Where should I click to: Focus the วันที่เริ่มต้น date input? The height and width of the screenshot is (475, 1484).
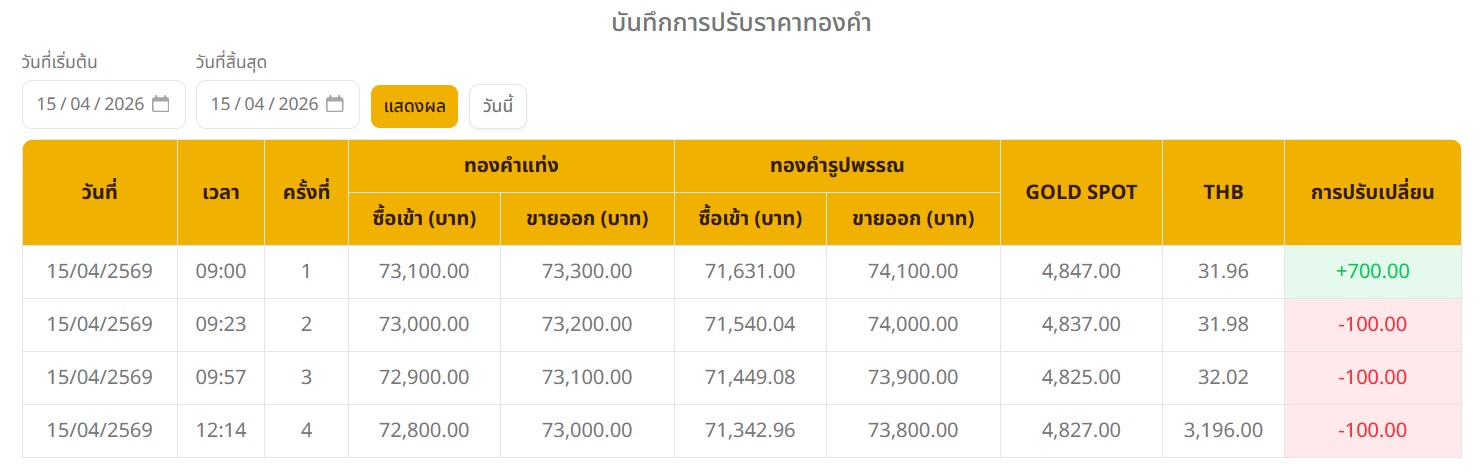point(90,104)
